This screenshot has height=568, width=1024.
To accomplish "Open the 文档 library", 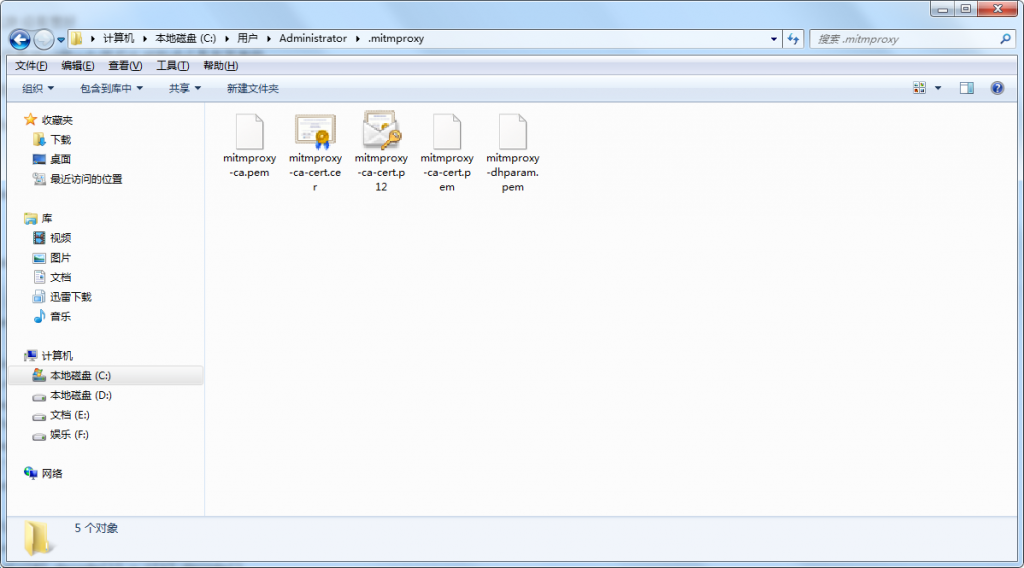I will click(52, 277).
